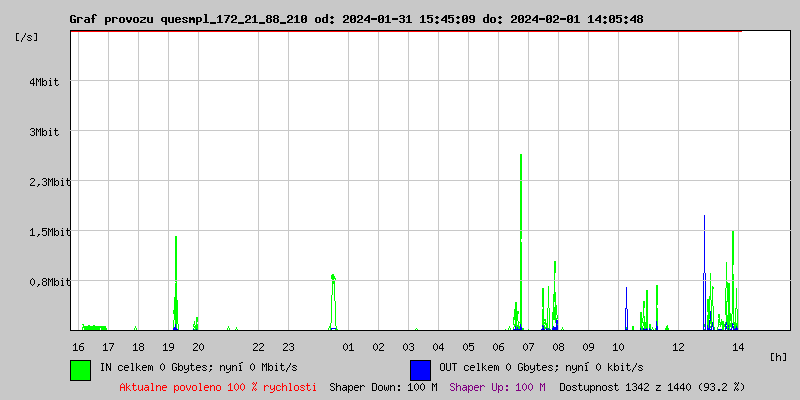The width and height of the screenshot is (800, 400).
Task: Click the green IN legend swatch
Action: pyautogui.click(x=80, y=369)
